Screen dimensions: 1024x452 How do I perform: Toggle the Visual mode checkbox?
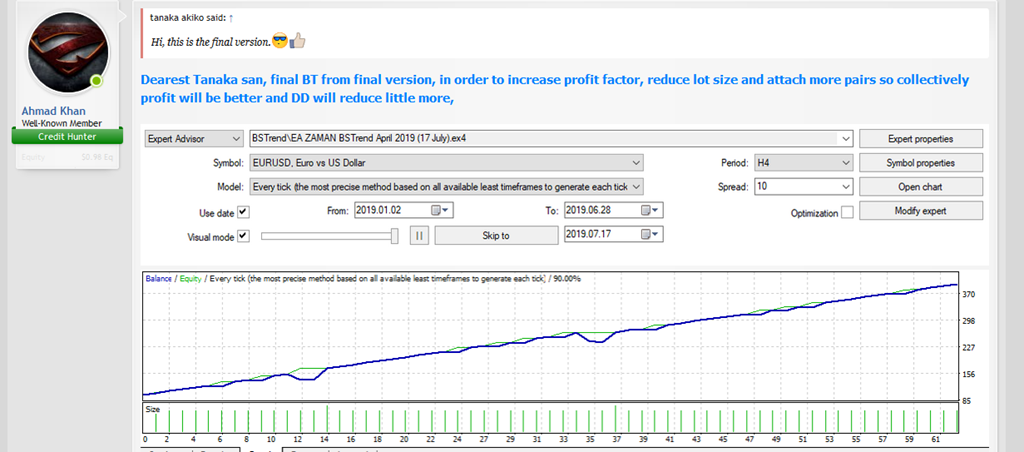point(244,236)
